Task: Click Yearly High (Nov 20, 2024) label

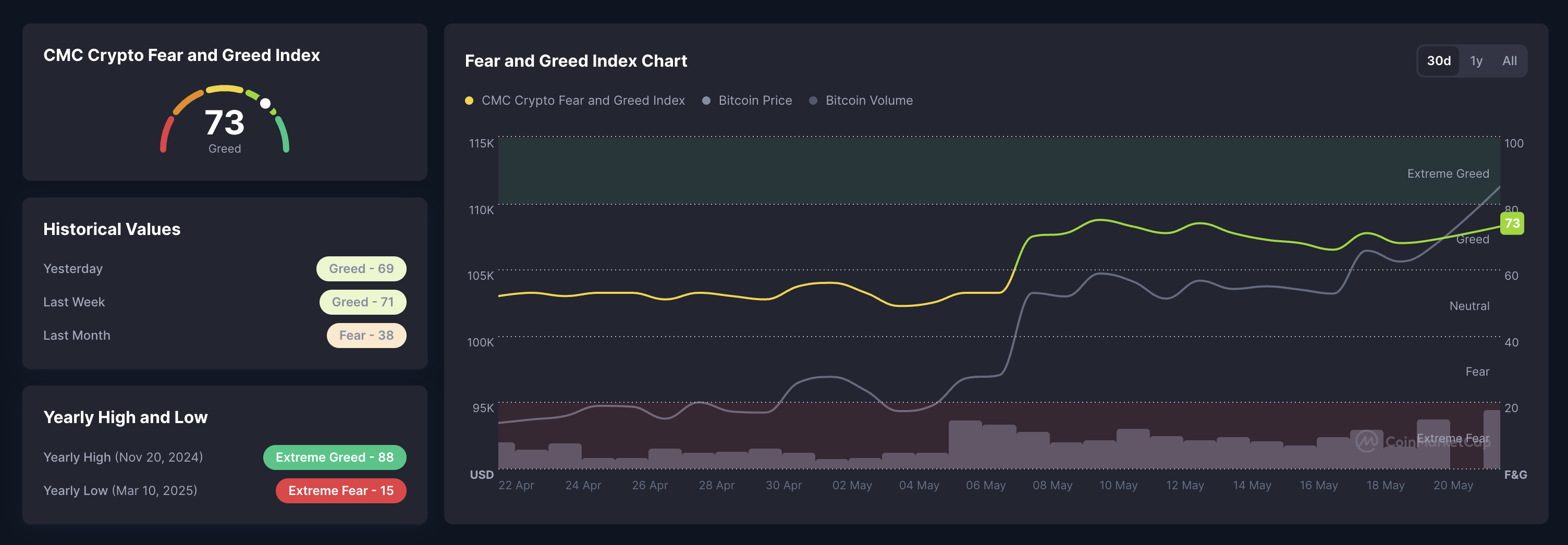Action: coord(123,457)
